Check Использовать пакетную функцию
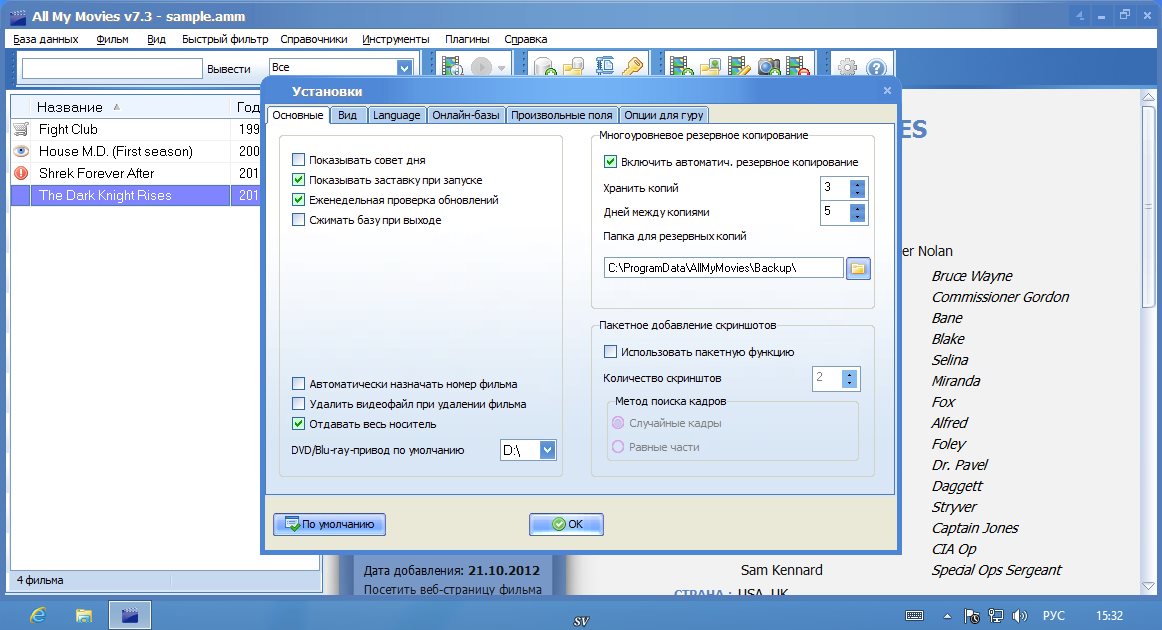1162x630 pixels. pos(610,352)
